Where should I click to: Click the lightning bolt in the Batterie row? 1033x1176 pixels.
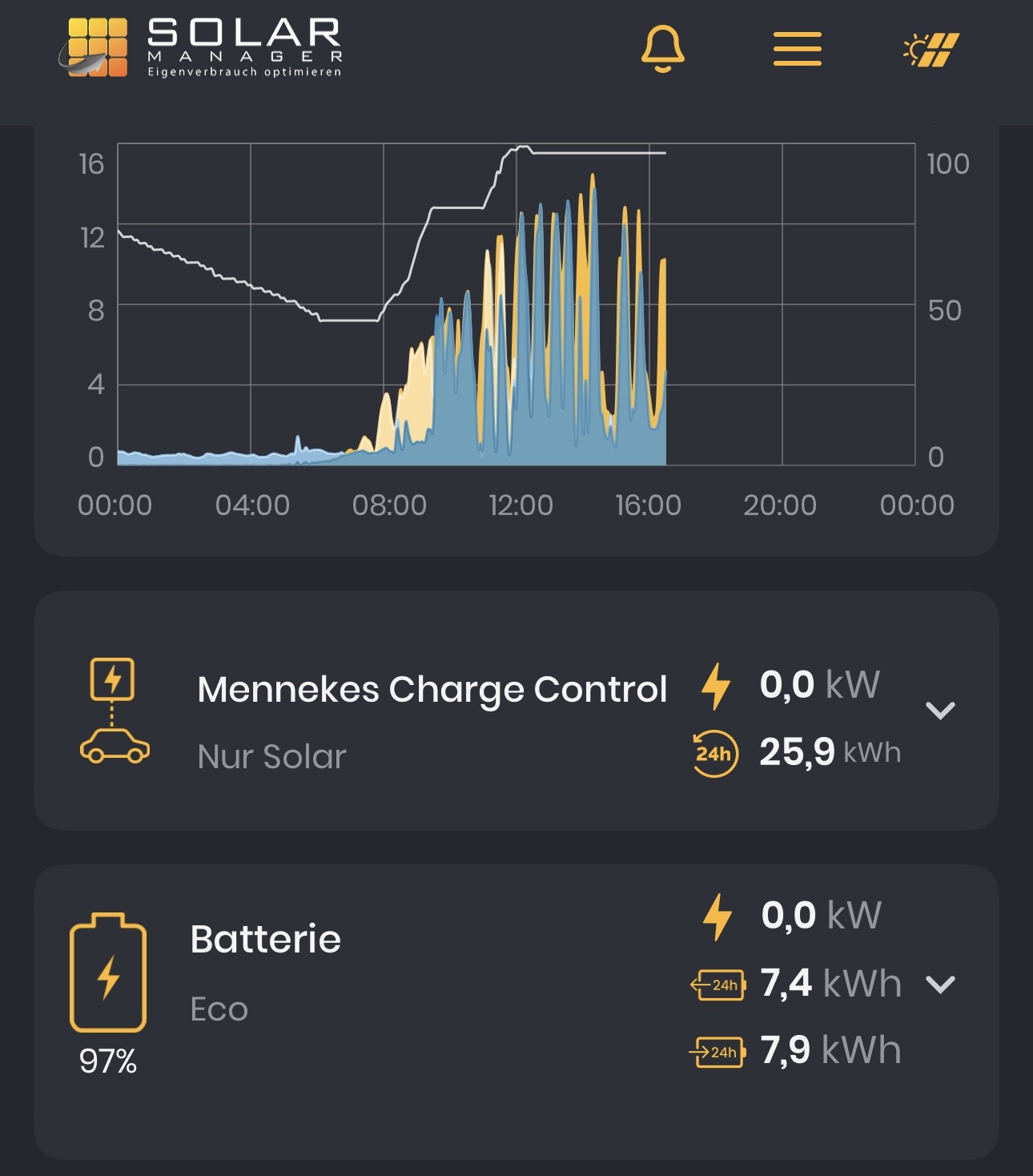click(717, 916)
